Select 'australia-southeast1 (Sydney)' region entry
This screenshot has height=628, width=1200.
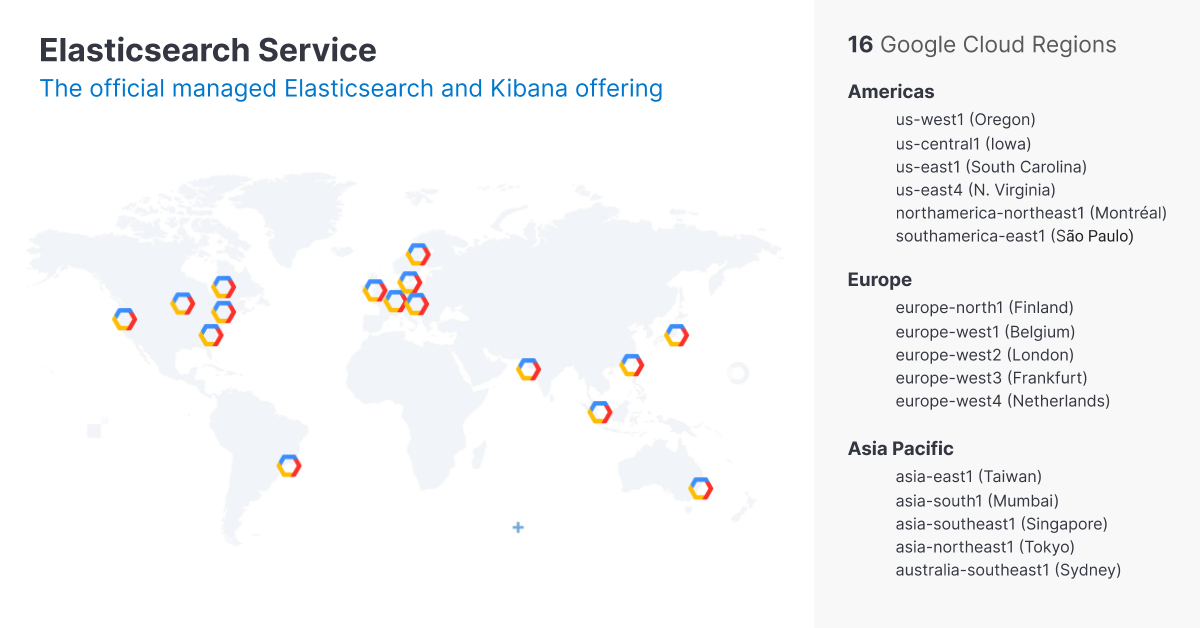[x=1008, y=570]
